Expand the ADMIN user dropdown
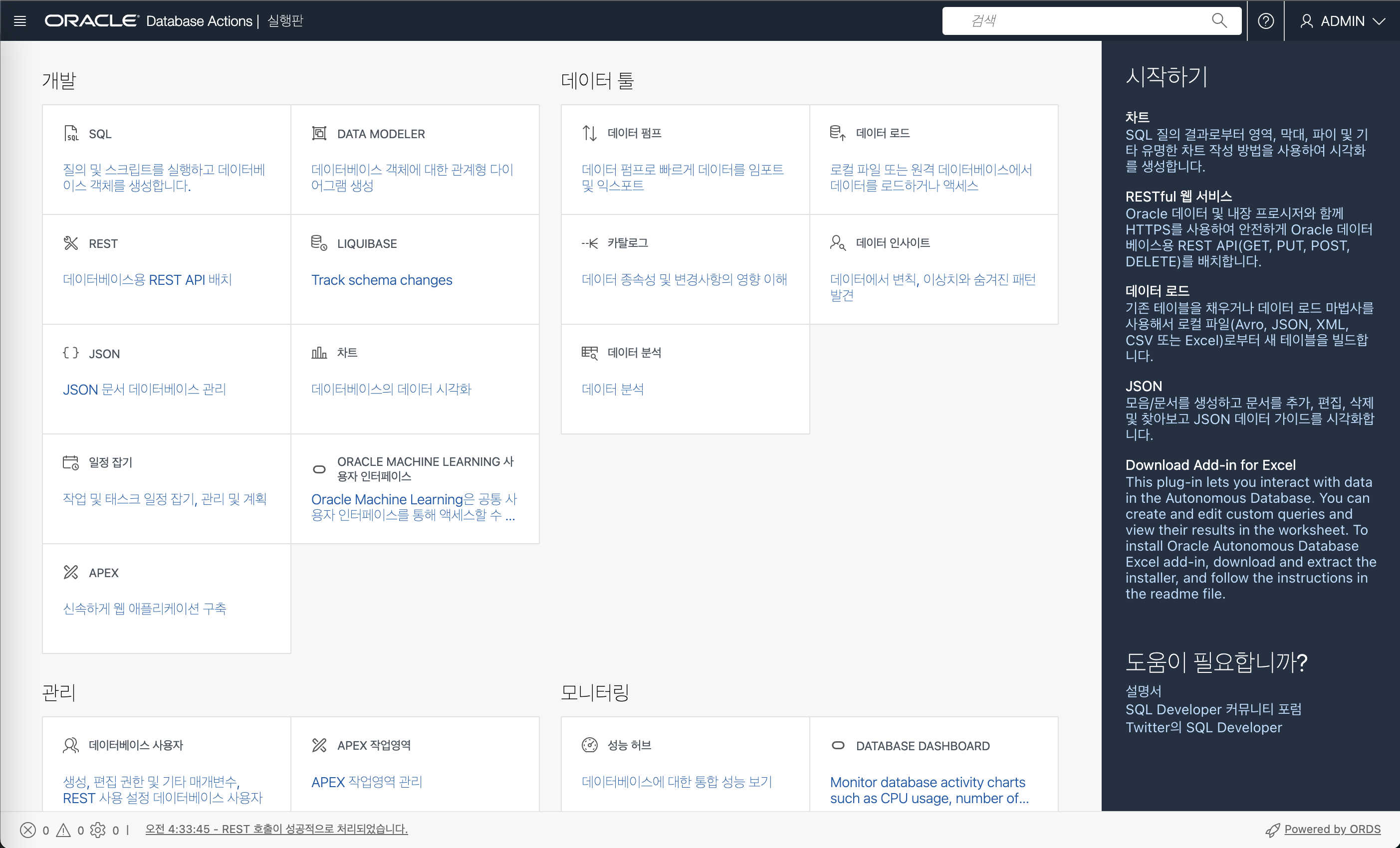 pyautogui.click(x=1343, y=21)
